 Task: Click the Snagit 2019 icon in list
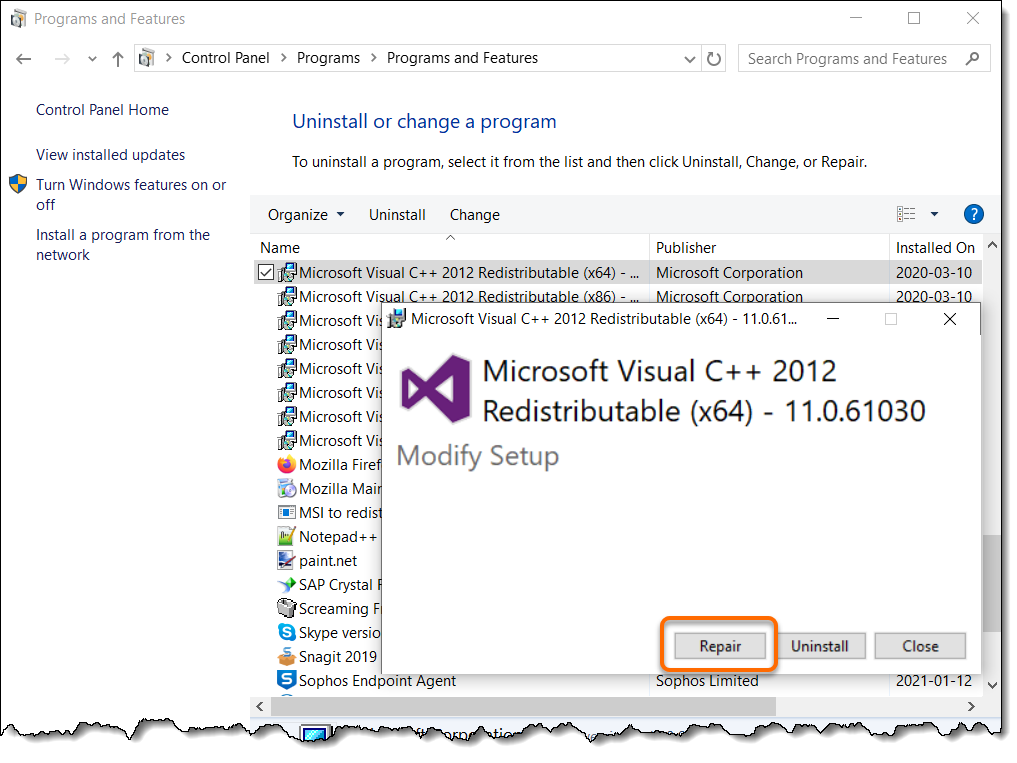(x=287, y=657)
